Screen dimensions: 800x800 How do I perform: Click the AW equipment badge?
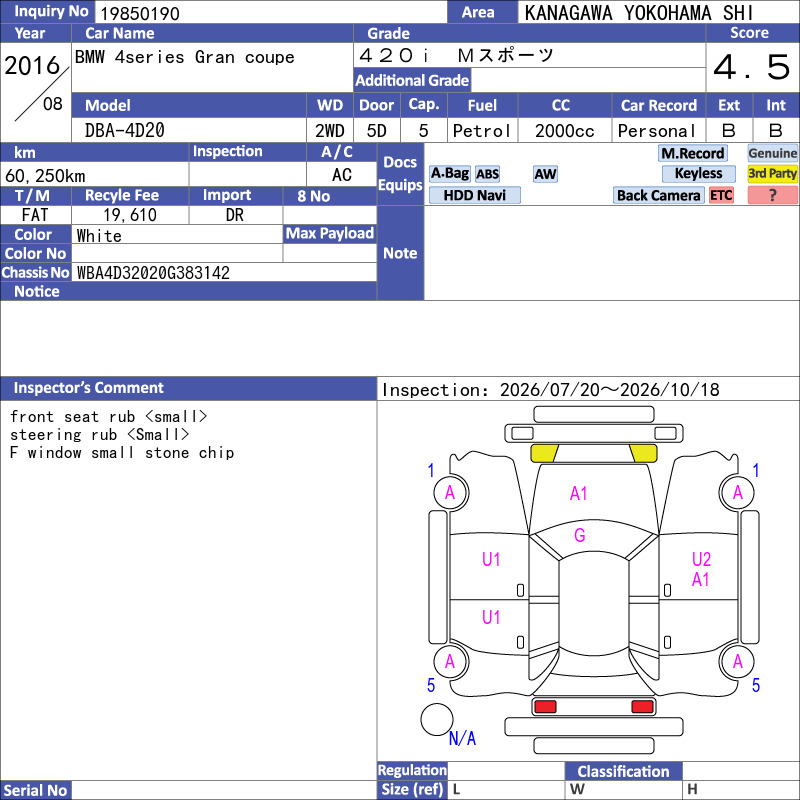[x=545, y=174]
